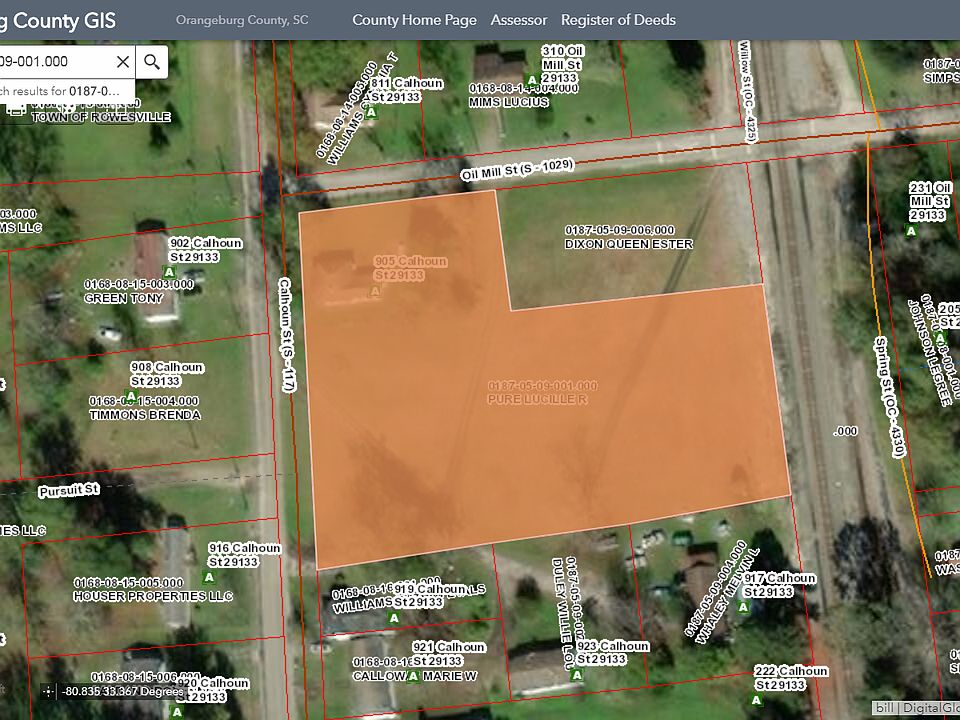Click address marker for 919 Calhoun St
960x720 pixels.
394,618
